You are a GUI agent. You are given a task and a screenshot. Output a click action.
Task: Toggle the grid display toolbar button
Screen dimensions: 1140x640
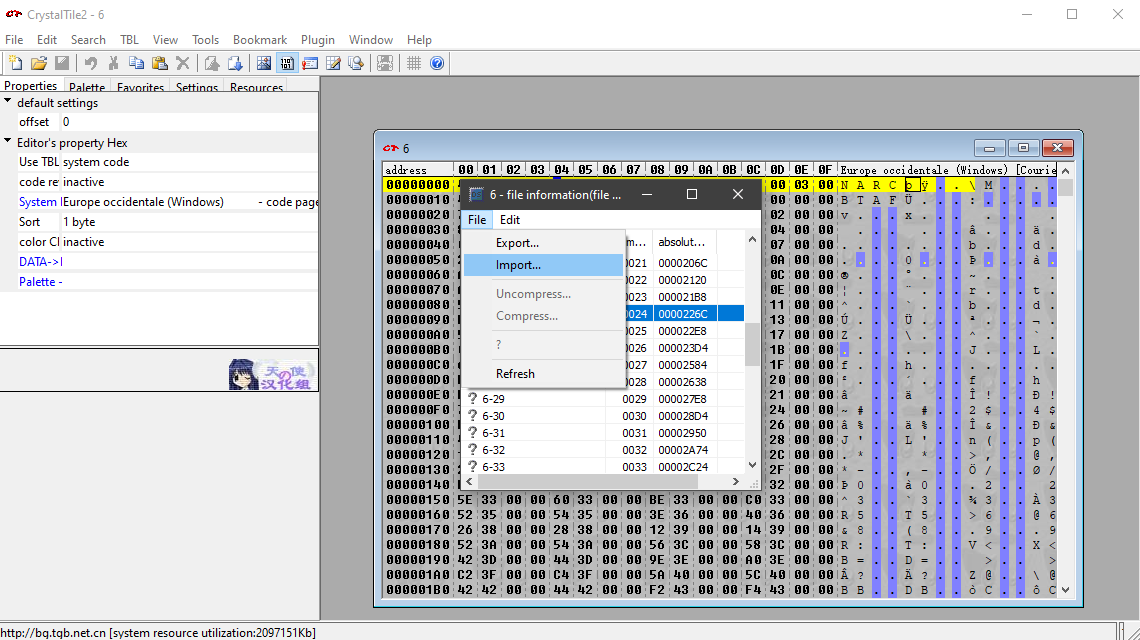[413, 63]
